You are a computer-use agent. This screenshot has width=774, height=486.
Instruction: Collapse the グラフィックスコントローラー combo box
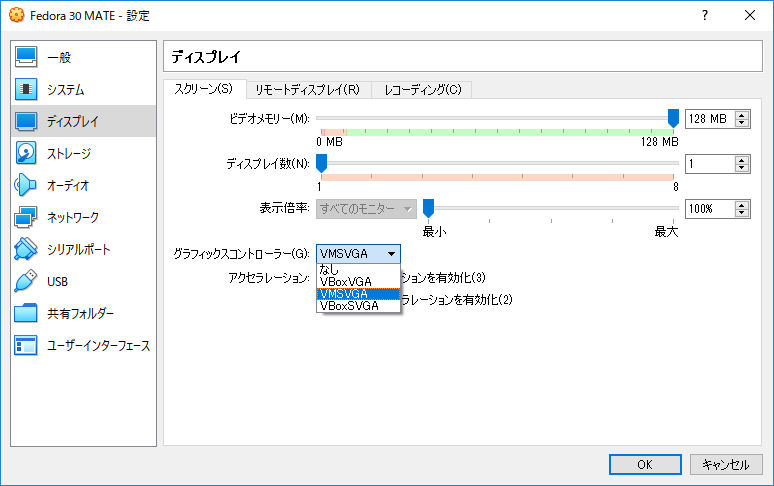tap(358, 254)
